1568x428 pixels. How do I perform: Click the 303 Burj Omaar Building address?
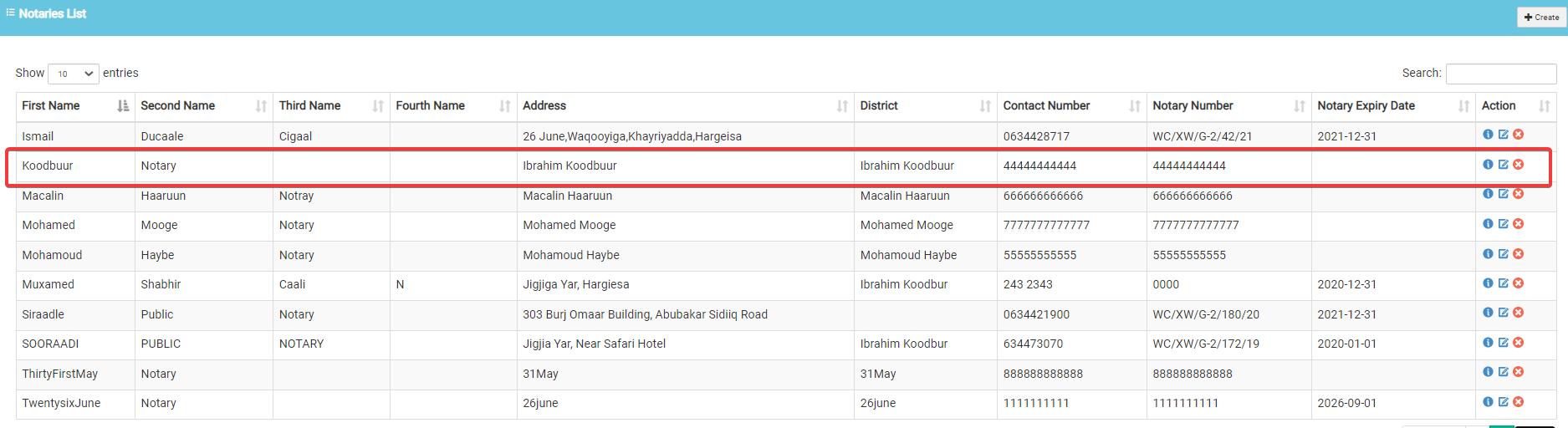[645, 314]
